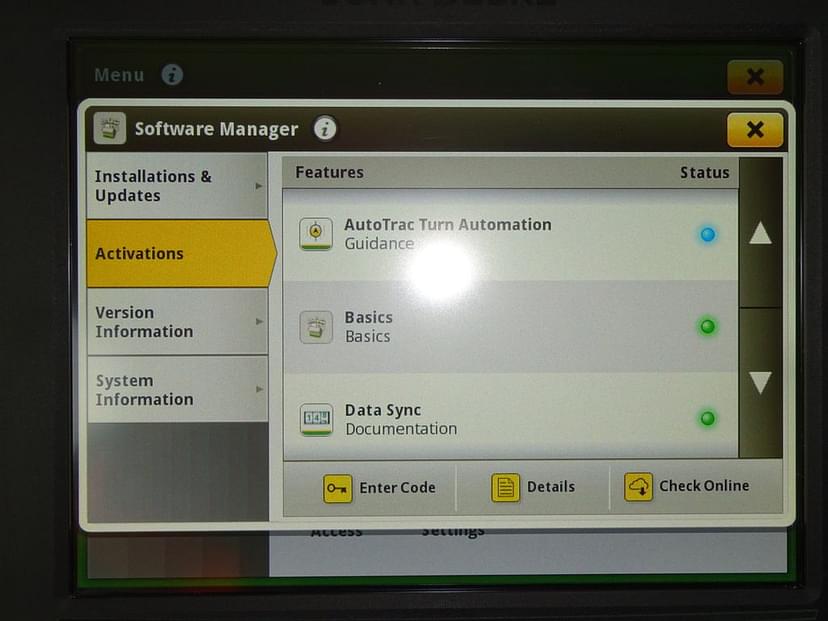Close the Software Manager window

[x=755, y=129]
